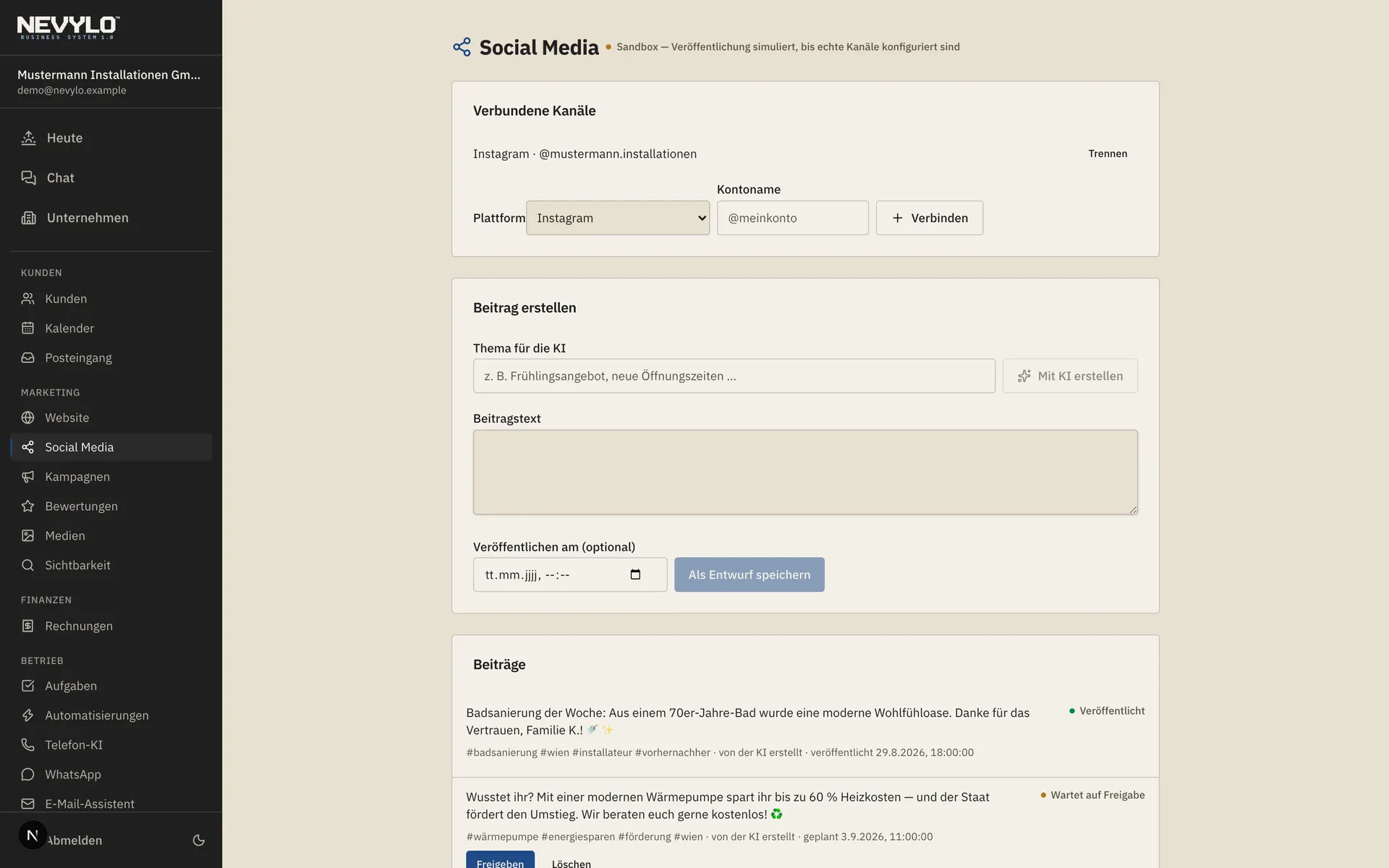The width and height of the screenshot is (1389, 868).
Task: Click Löschen on the Wärmepumpe post
Action: pyautogui.click(x=571, y=863)
